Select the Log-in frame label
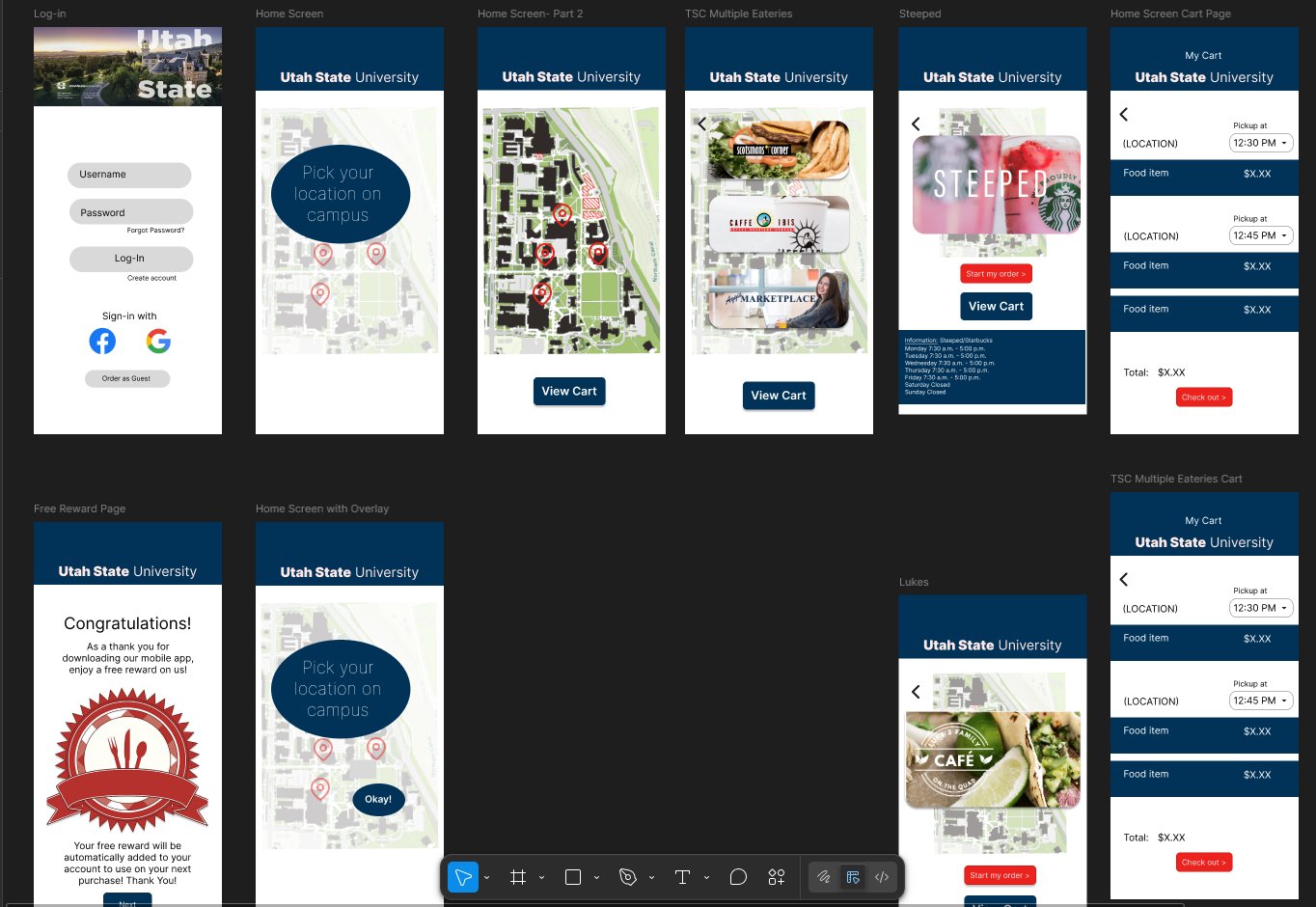 50,14
